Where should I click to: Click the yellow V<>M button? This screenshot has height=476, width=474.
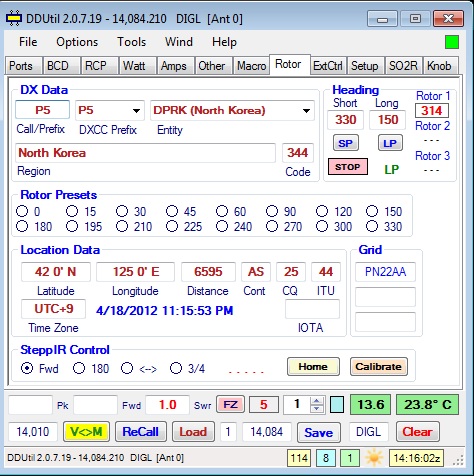86,432
